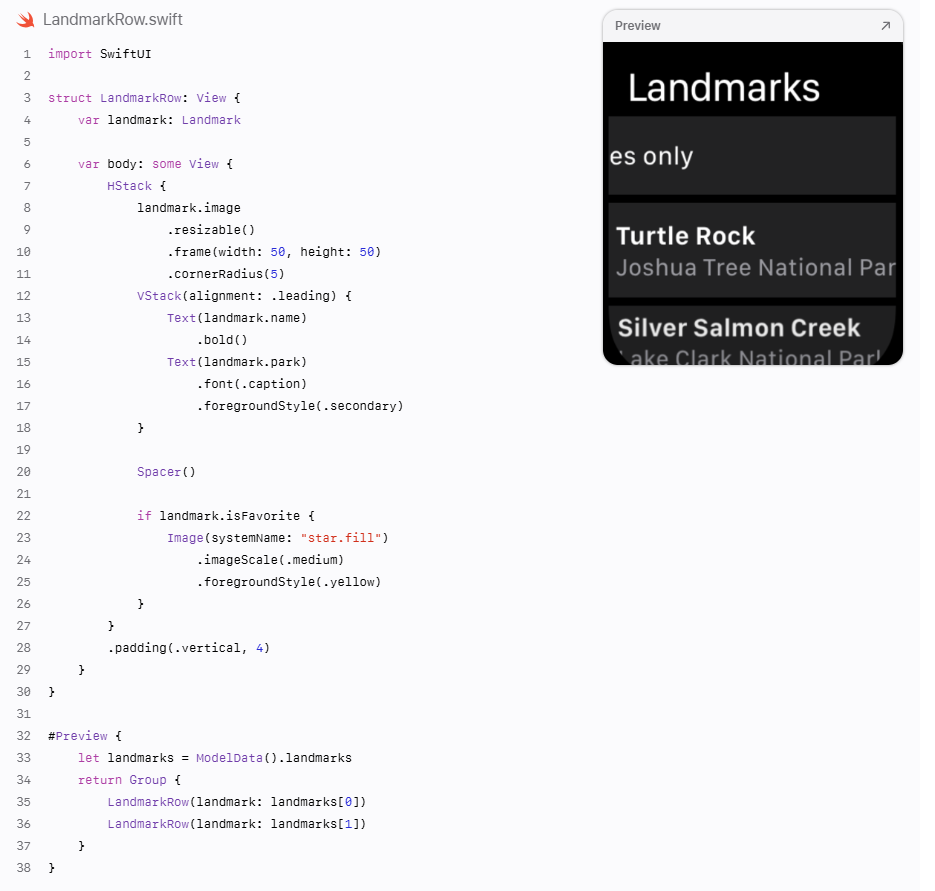The height and width of the screenshot is (891, 935).
Task: Select the Preview panel header label
Action: click(x=637, y=26)
